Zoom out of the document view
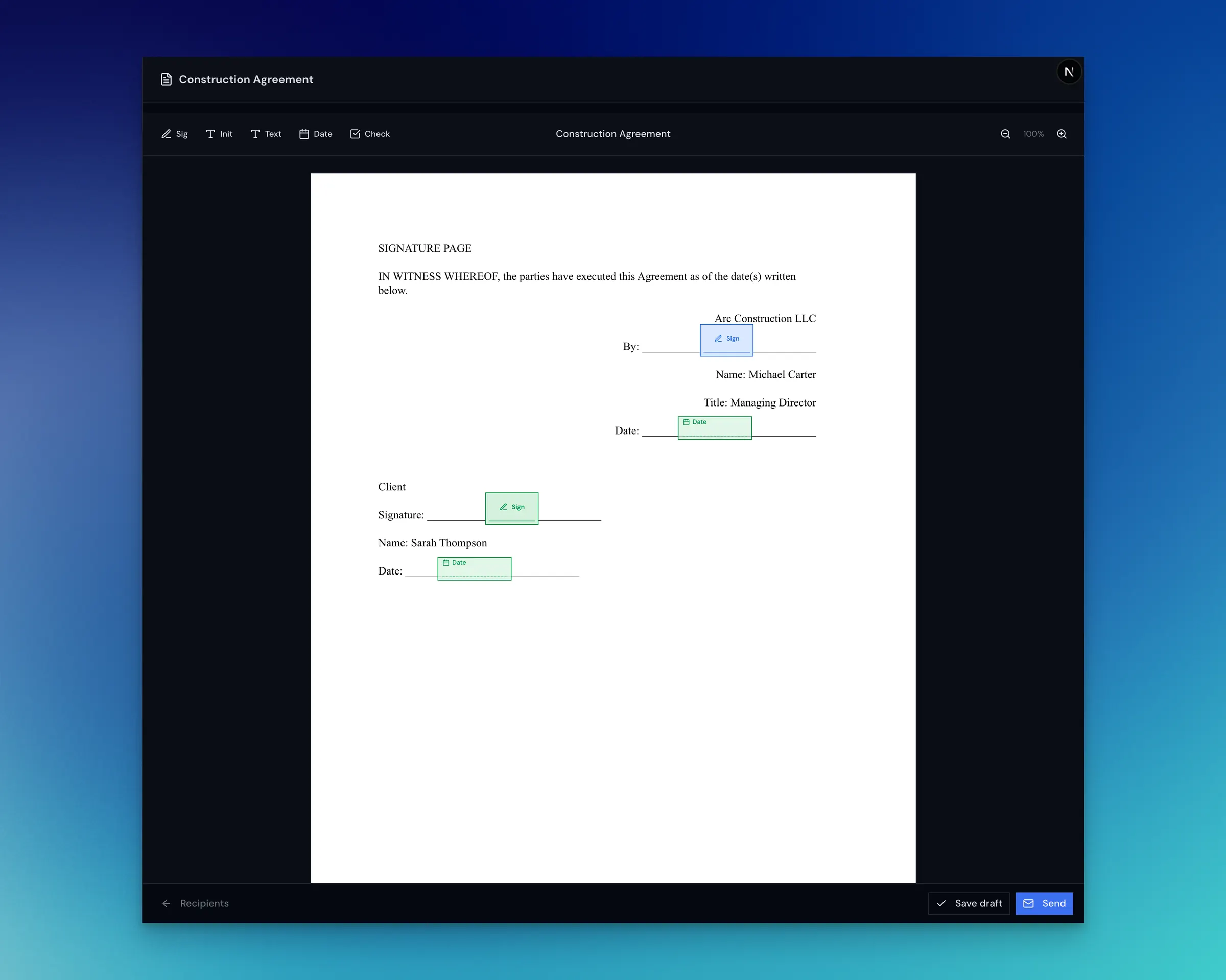The image size is (1226, 980). click(1005, 134)
